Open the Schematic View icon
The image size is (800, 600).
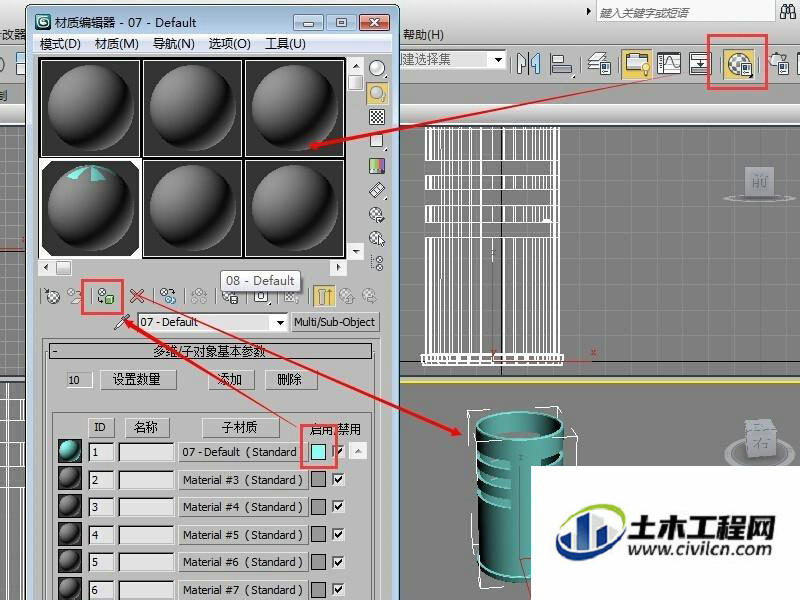pos(700,64)
